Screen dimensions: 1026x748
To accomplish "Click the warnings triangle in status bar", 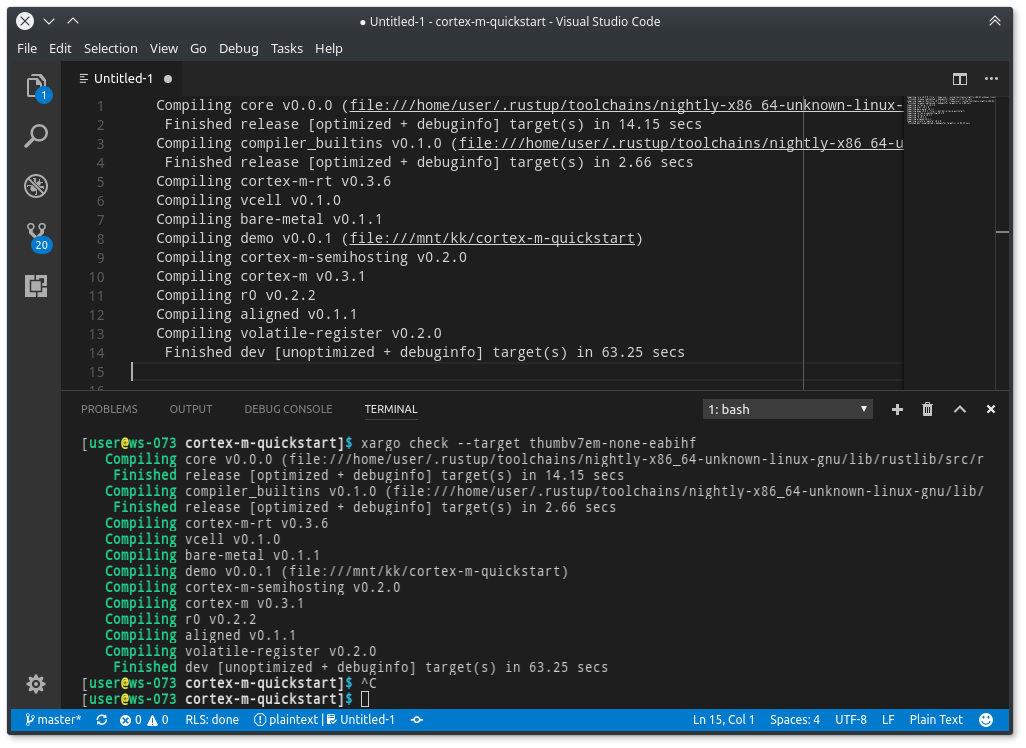I will (158, 720).
